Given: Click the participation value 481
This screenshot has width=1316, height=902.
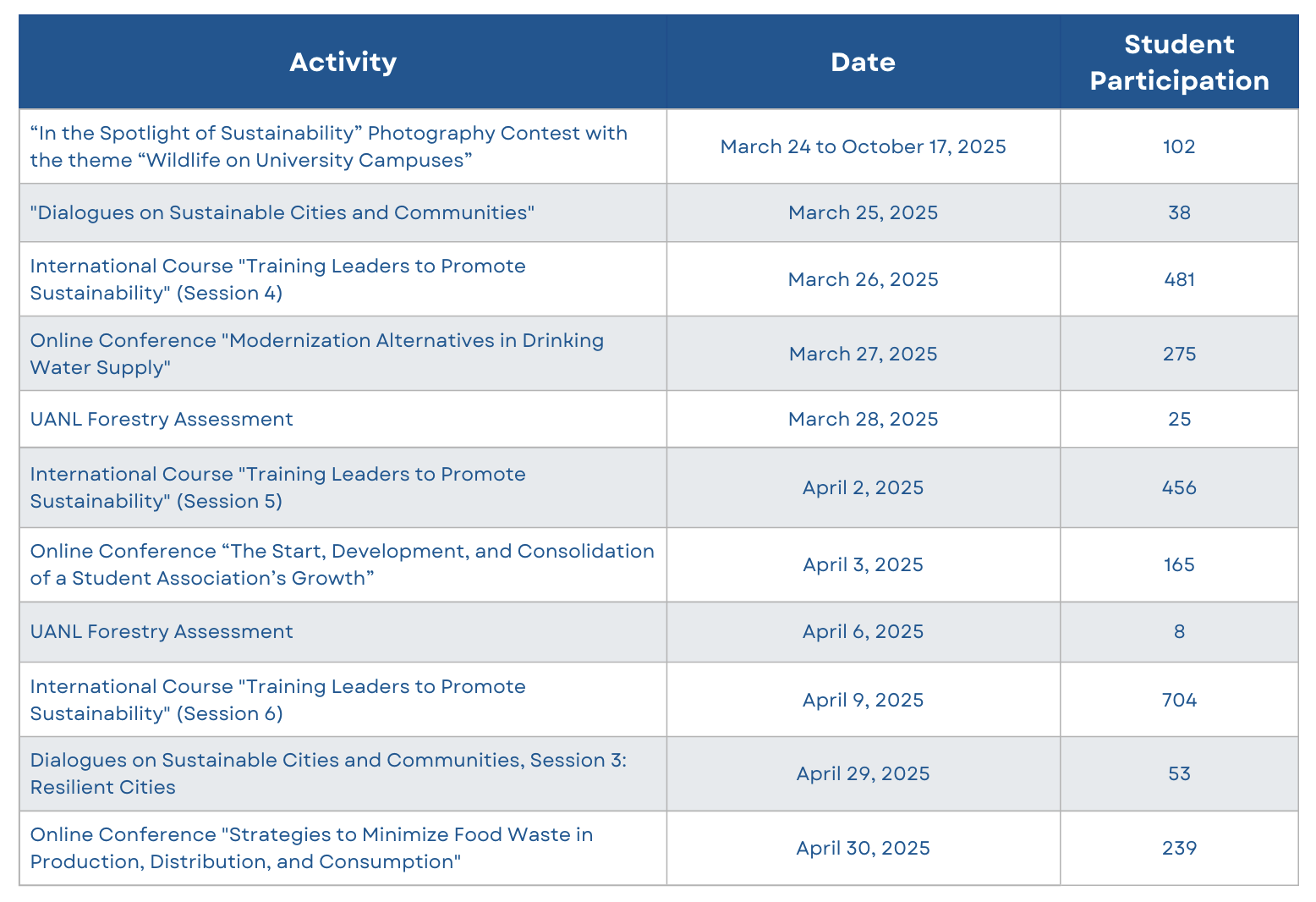Looking at the screenshot, I should tap(1179, 279).
